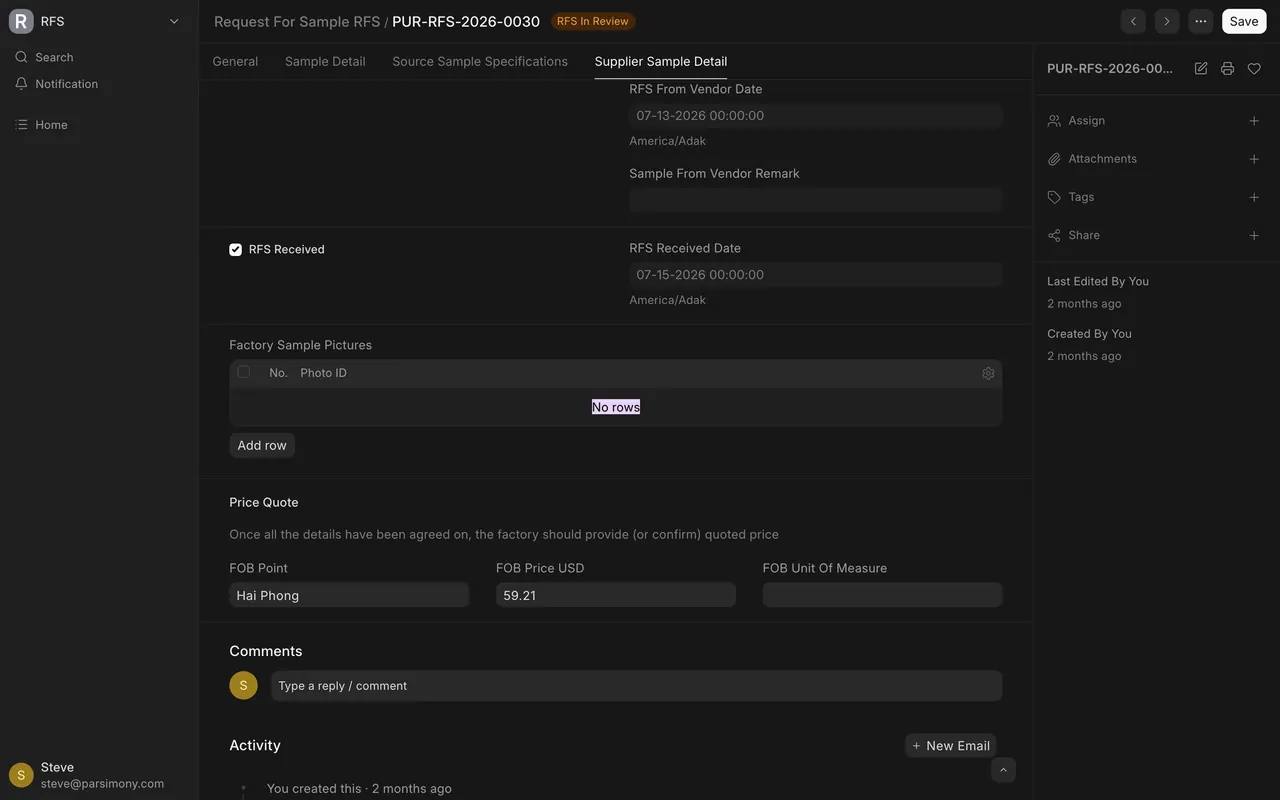Click the PUR-RFS-2026-0030 breadcrumb title
This screenshot has height=800, width=1280.
466,21
